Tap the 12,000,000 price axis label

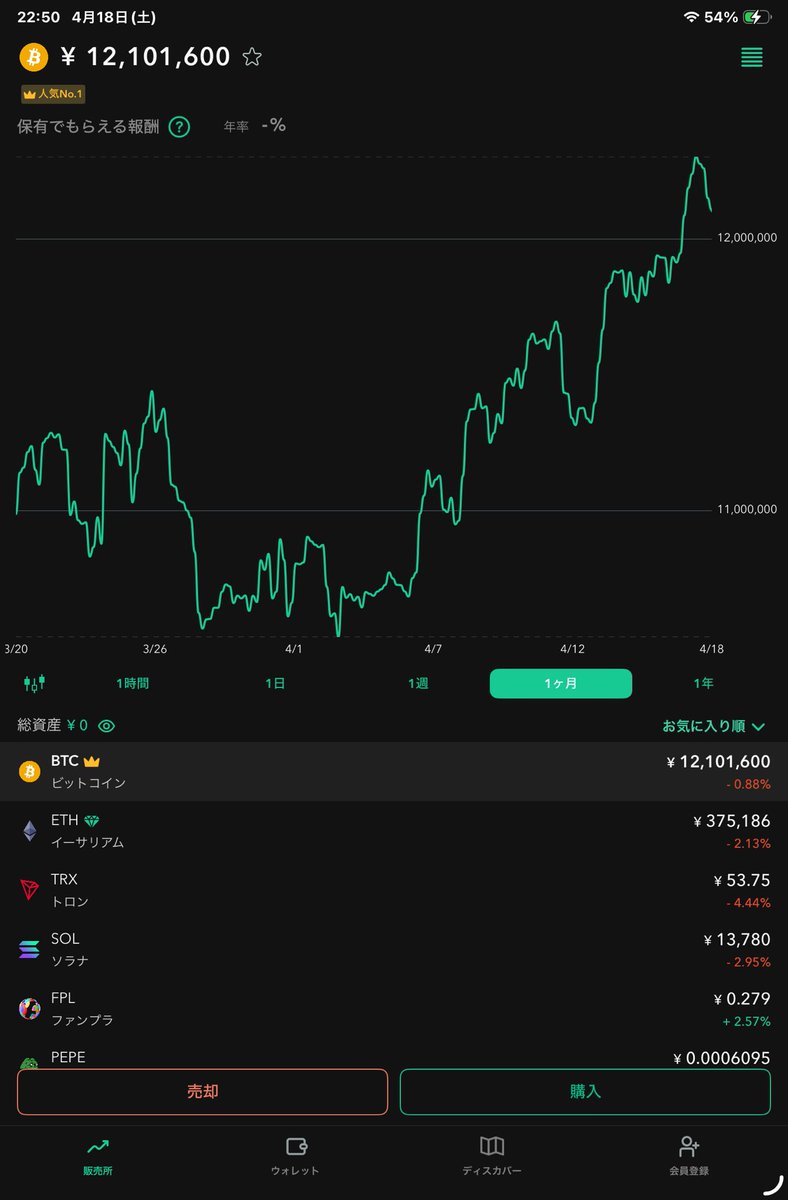[747, 237]
